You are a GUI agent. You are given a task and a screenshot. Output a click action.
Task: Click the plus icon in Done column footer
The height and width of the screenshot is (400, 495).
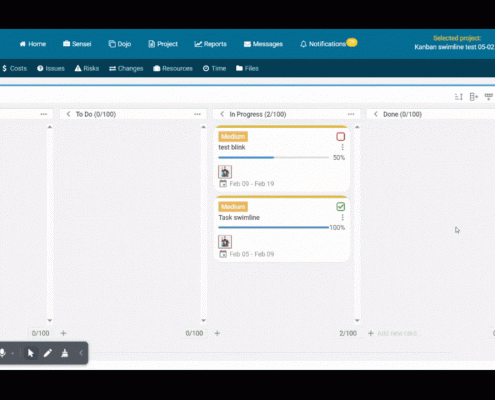coord(371,333)
